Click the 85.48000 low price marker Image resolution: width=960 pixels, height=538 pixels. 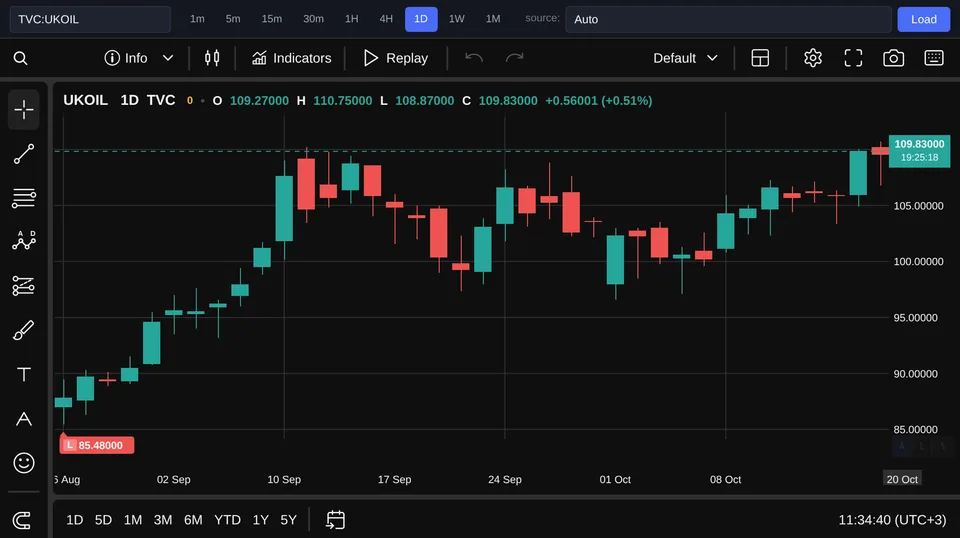coord(97,445)
